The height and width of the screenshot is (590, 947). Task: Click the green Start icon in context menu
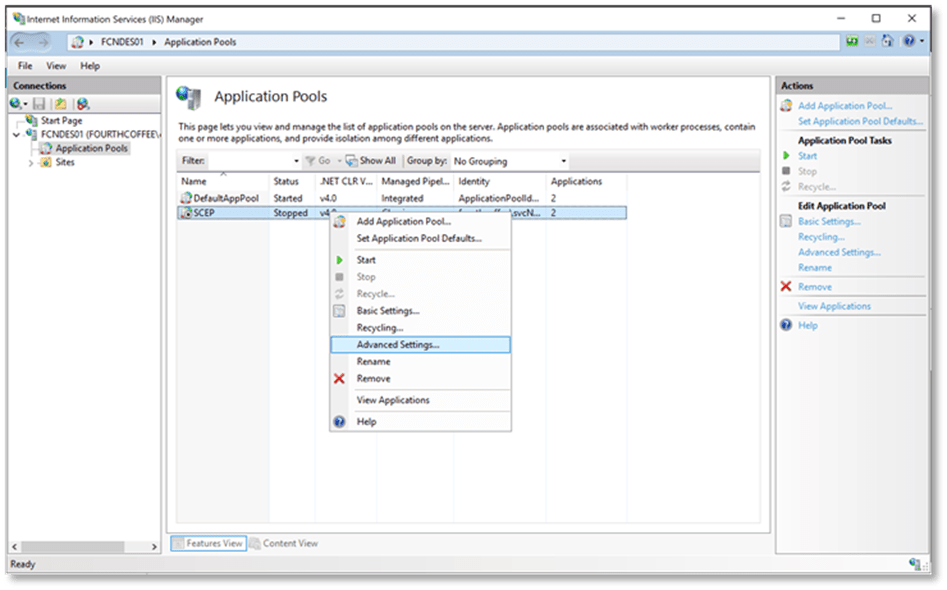pyautogui.click(x=339, y=260)
